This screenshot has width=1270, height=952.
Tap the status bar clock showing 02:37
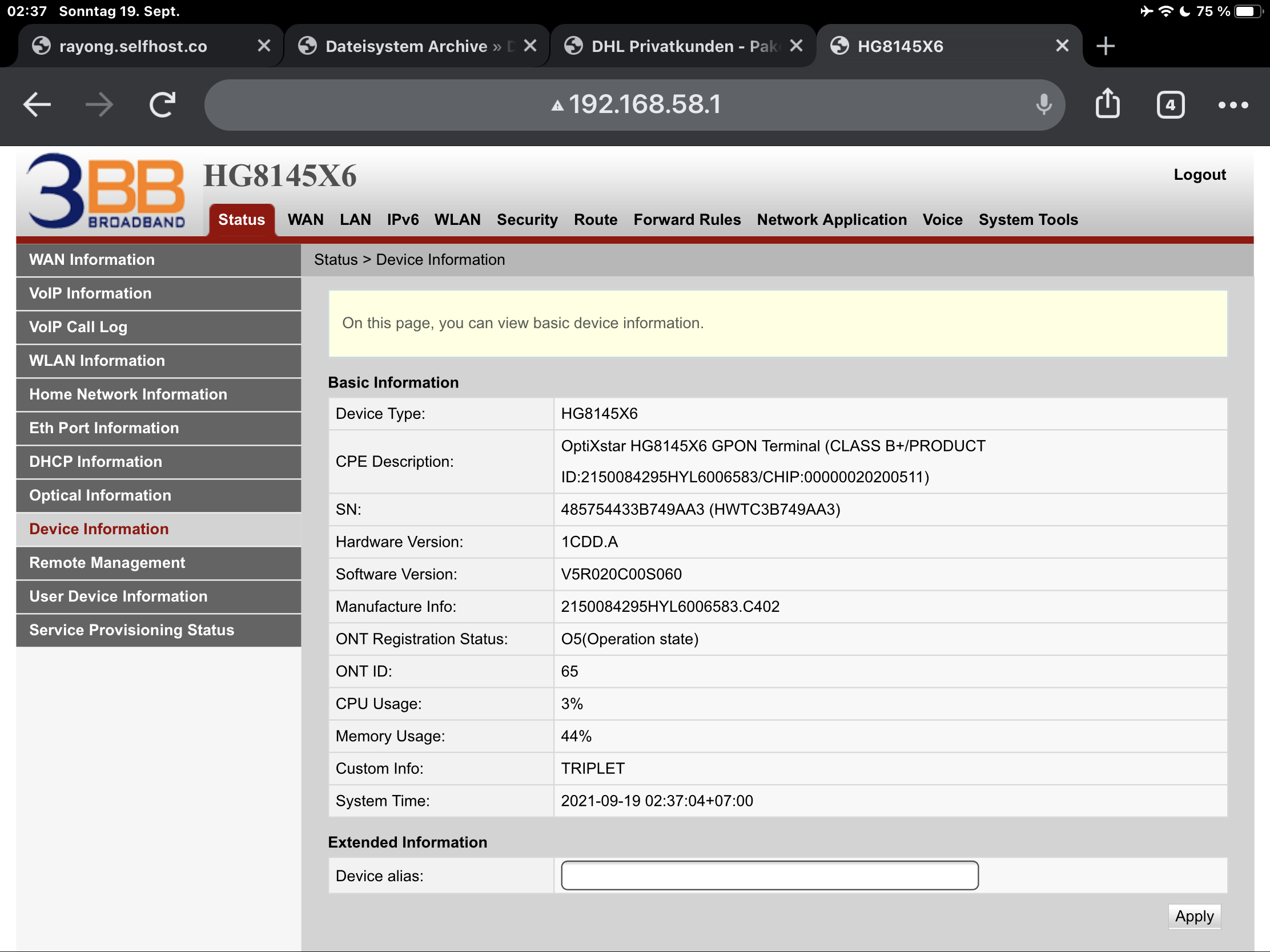[27, 11]
